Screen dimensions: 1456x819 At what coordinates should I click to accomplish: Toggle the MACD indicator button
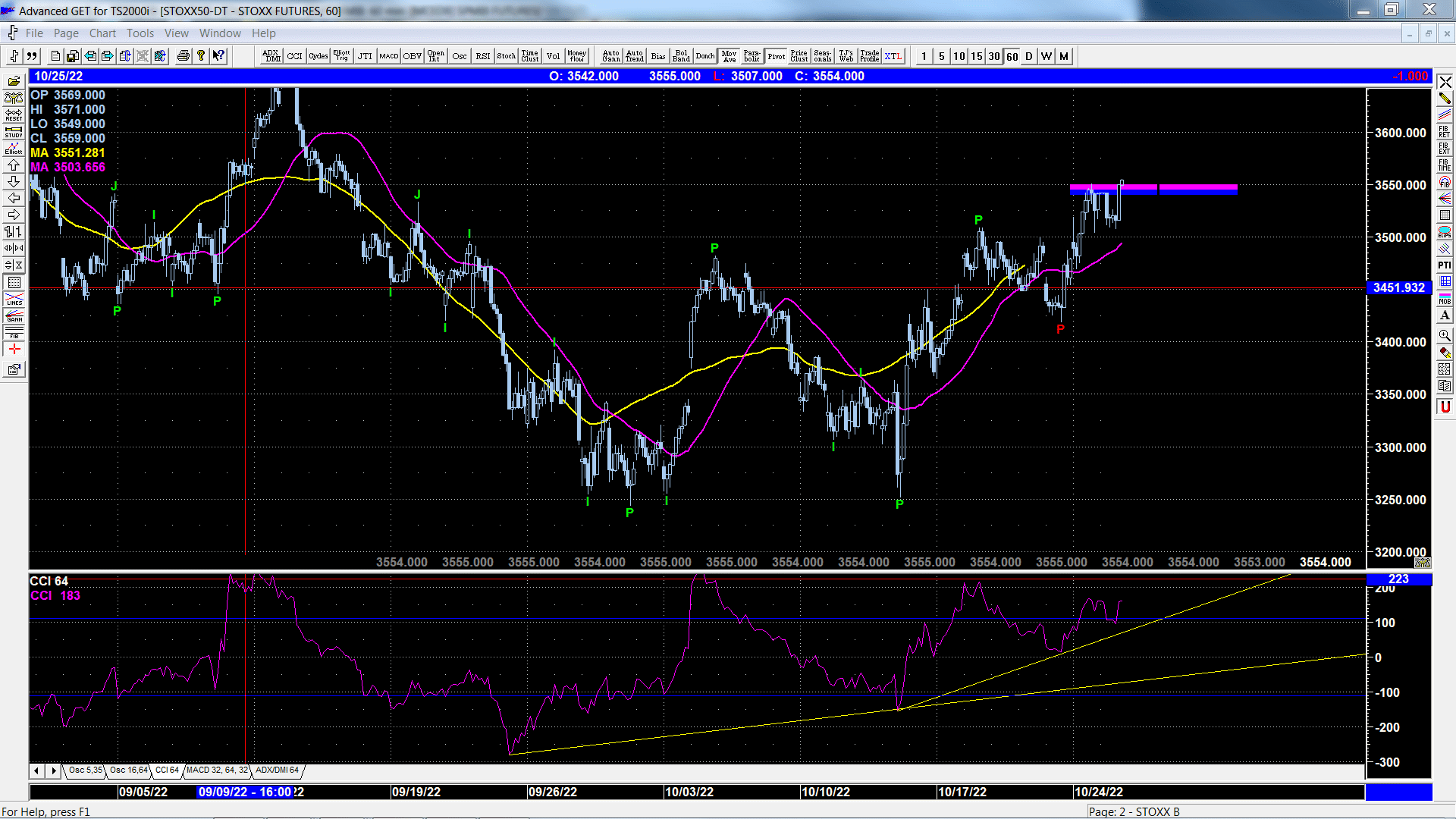389,56
